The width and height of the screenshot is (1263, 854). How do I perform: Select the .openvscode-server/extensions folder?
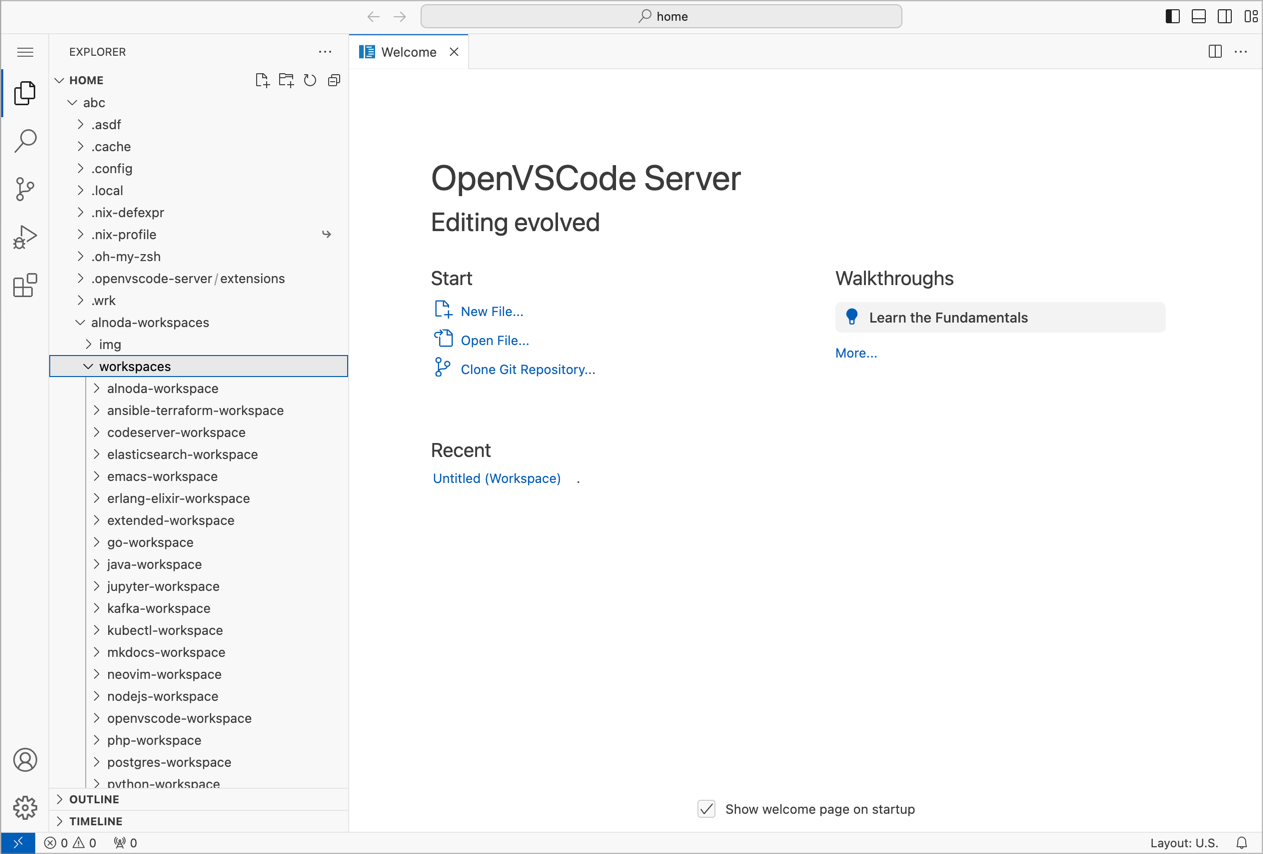coord(199,279)
